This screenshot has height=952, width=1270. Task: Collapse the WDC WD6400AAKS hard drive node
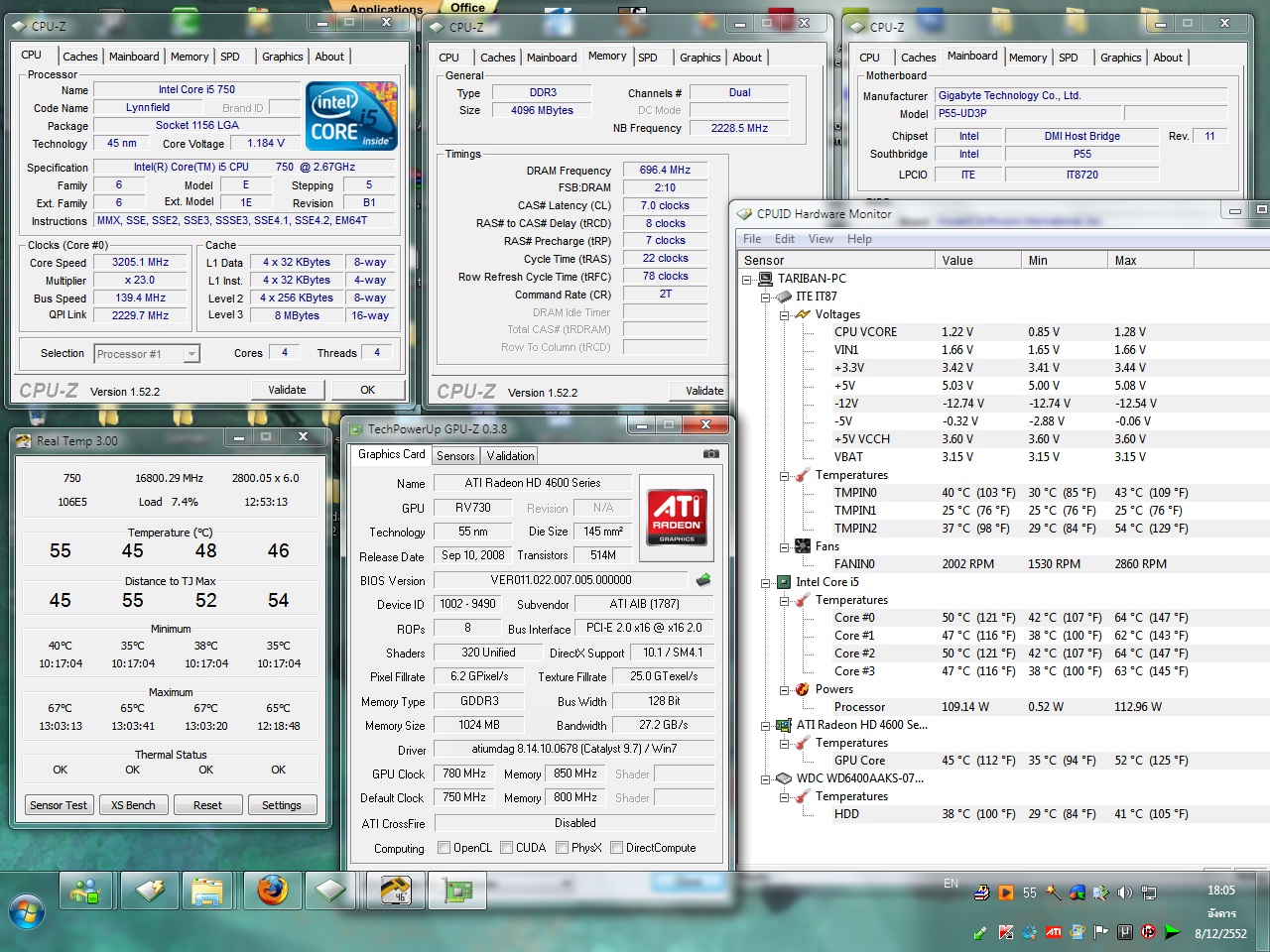tap(766, 779)
